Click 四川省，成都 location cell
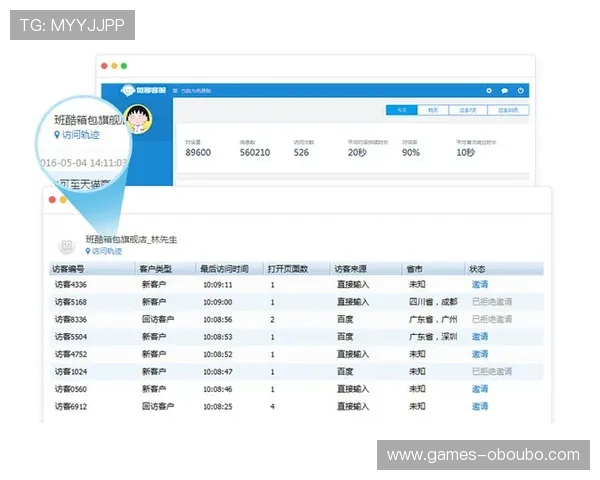Viewport: 600px width, 480px height. click(x=433, y=302)
